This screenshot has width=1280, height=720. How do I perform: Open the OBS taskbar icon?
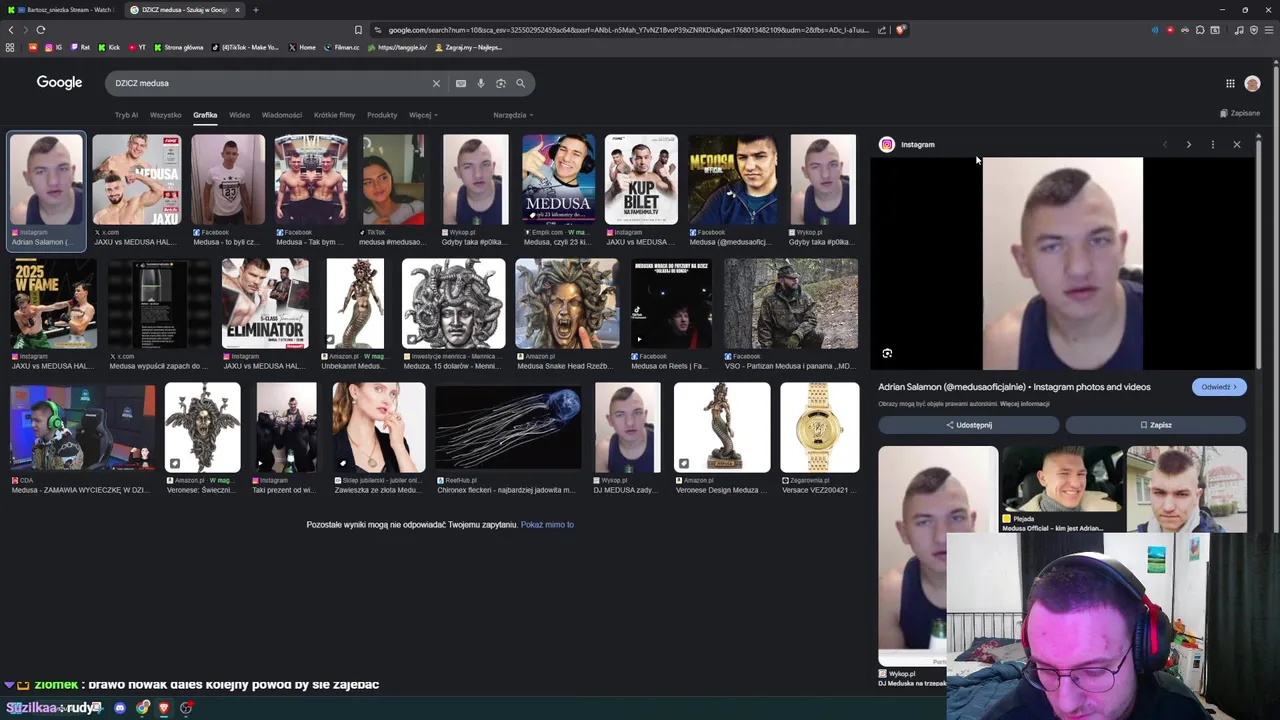(186, 708)
